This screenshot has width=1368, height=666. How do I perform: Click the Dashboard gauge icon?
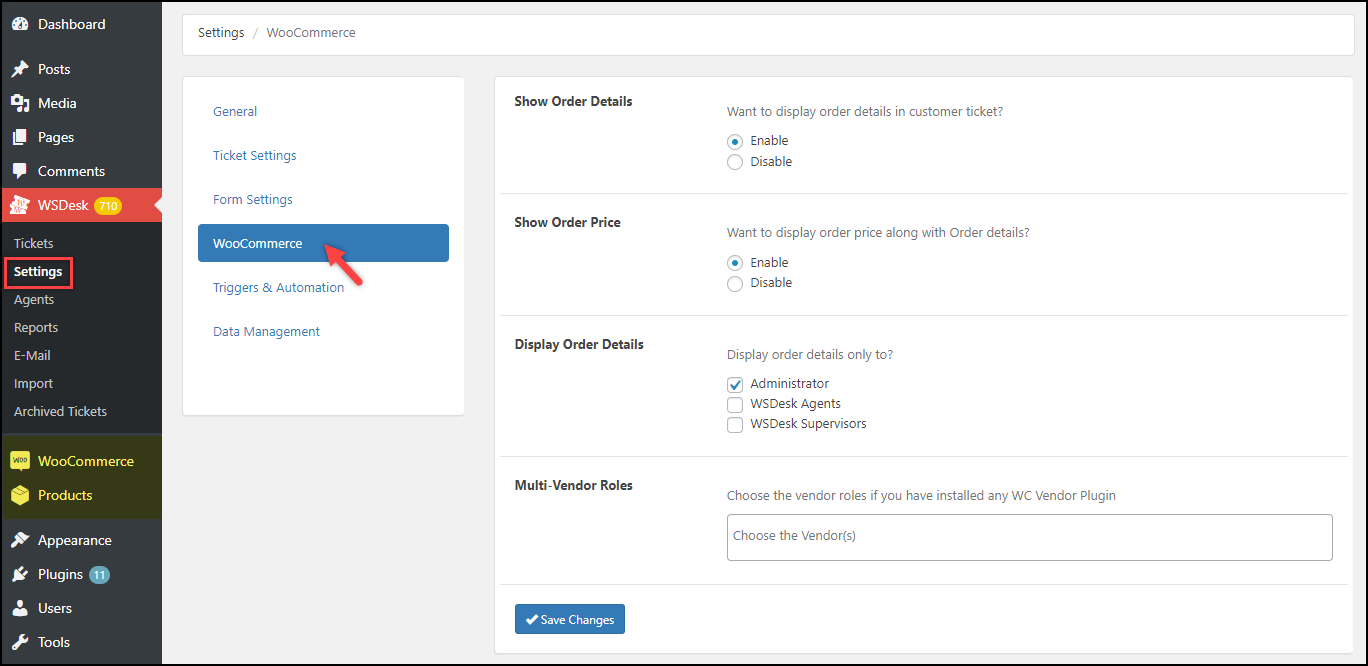[x=19, y=24]
